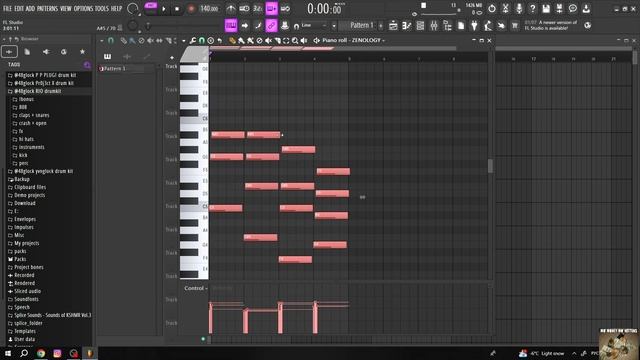Select piano roll draw pencil tool
Image resolution: width=640 pixels, height=360 pixels.
tap(232, 40)
